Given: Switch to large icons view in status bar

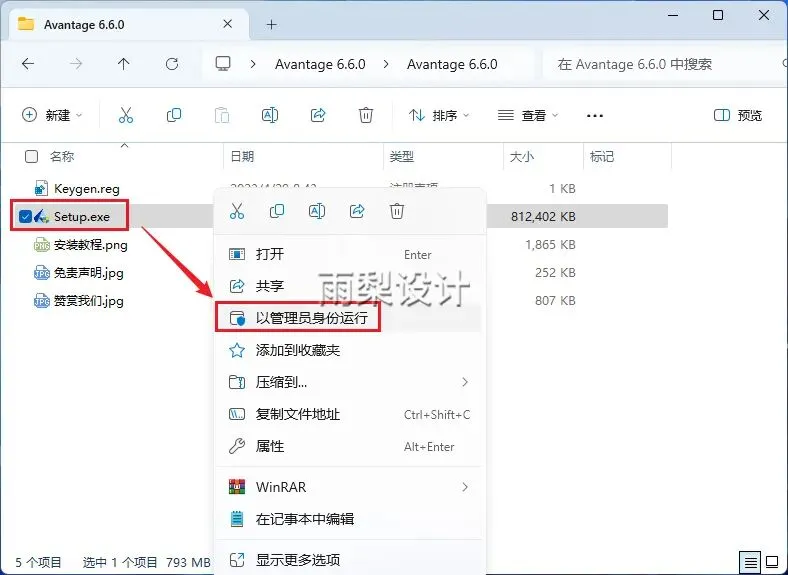Looking at the screenshot, I should tap(772, 562).
